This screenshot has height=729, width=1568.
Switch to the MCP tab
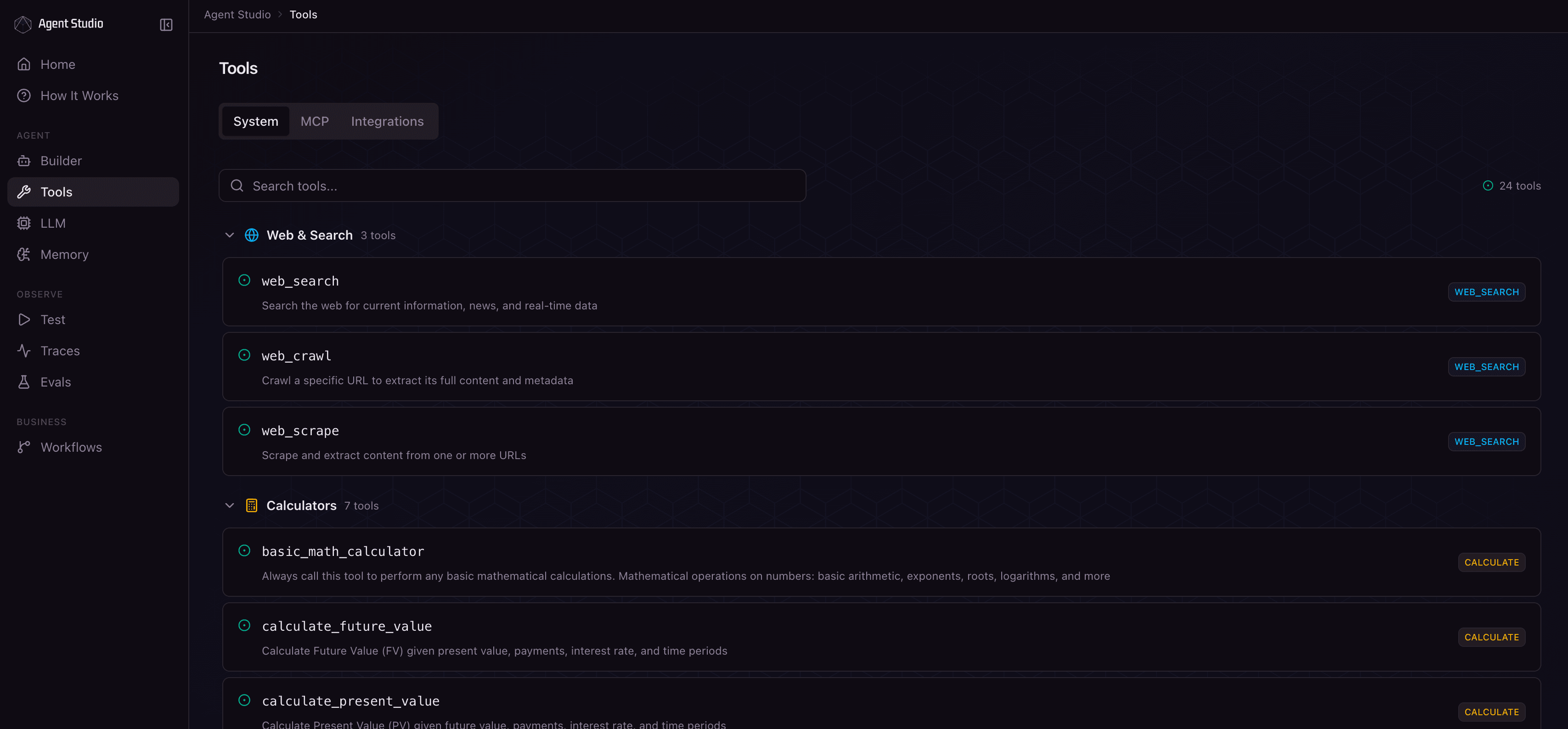314,121
